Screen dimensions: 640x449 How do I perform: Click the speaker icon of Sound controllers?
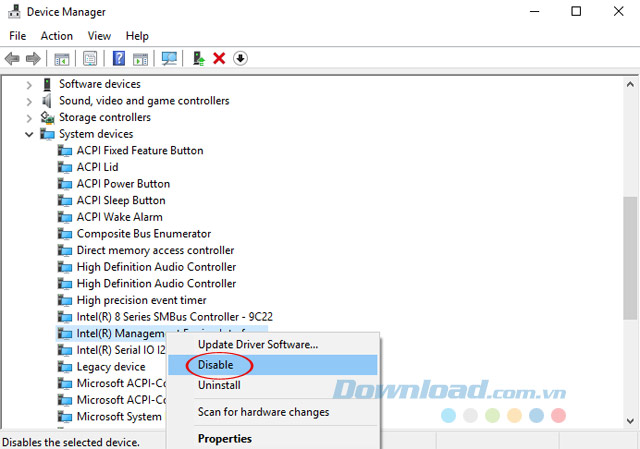[47, 100]
